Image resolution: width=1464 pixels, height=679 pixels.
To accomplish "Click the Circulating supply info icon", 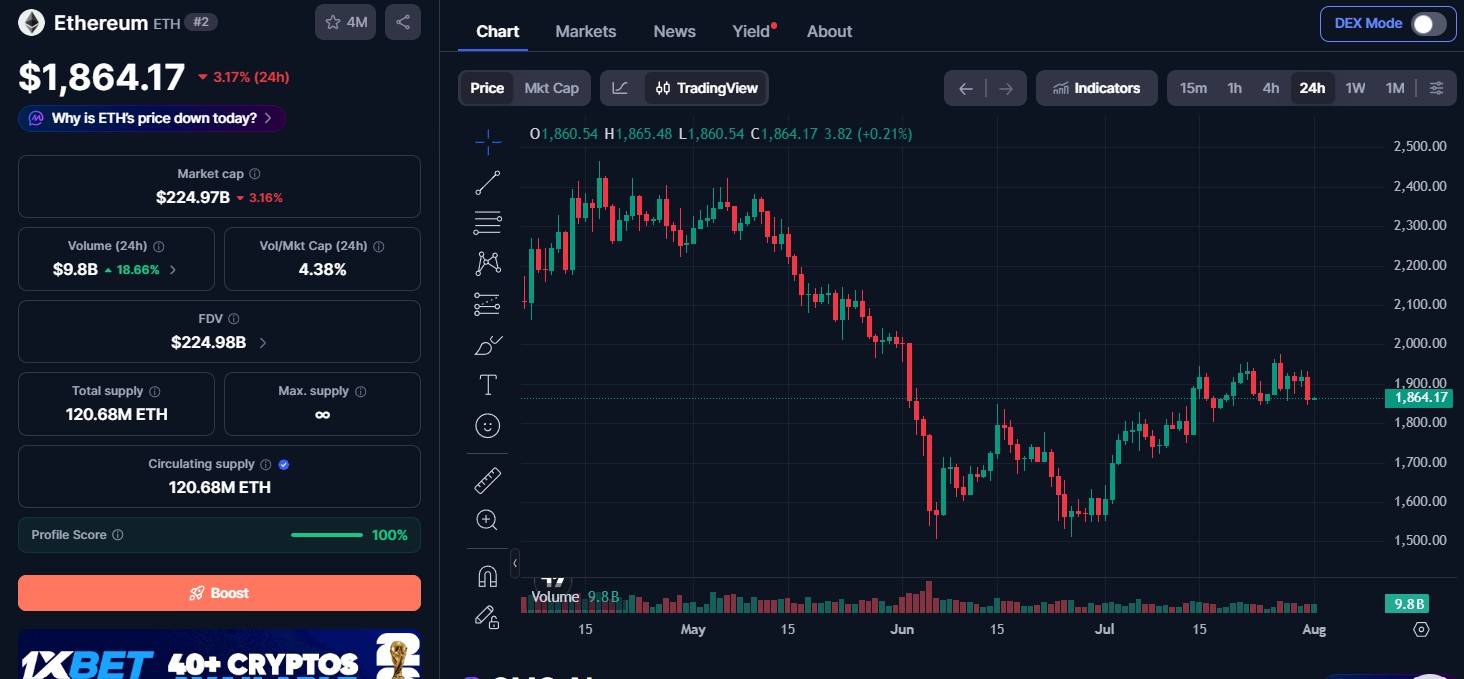I will click(x=265, y=464).
